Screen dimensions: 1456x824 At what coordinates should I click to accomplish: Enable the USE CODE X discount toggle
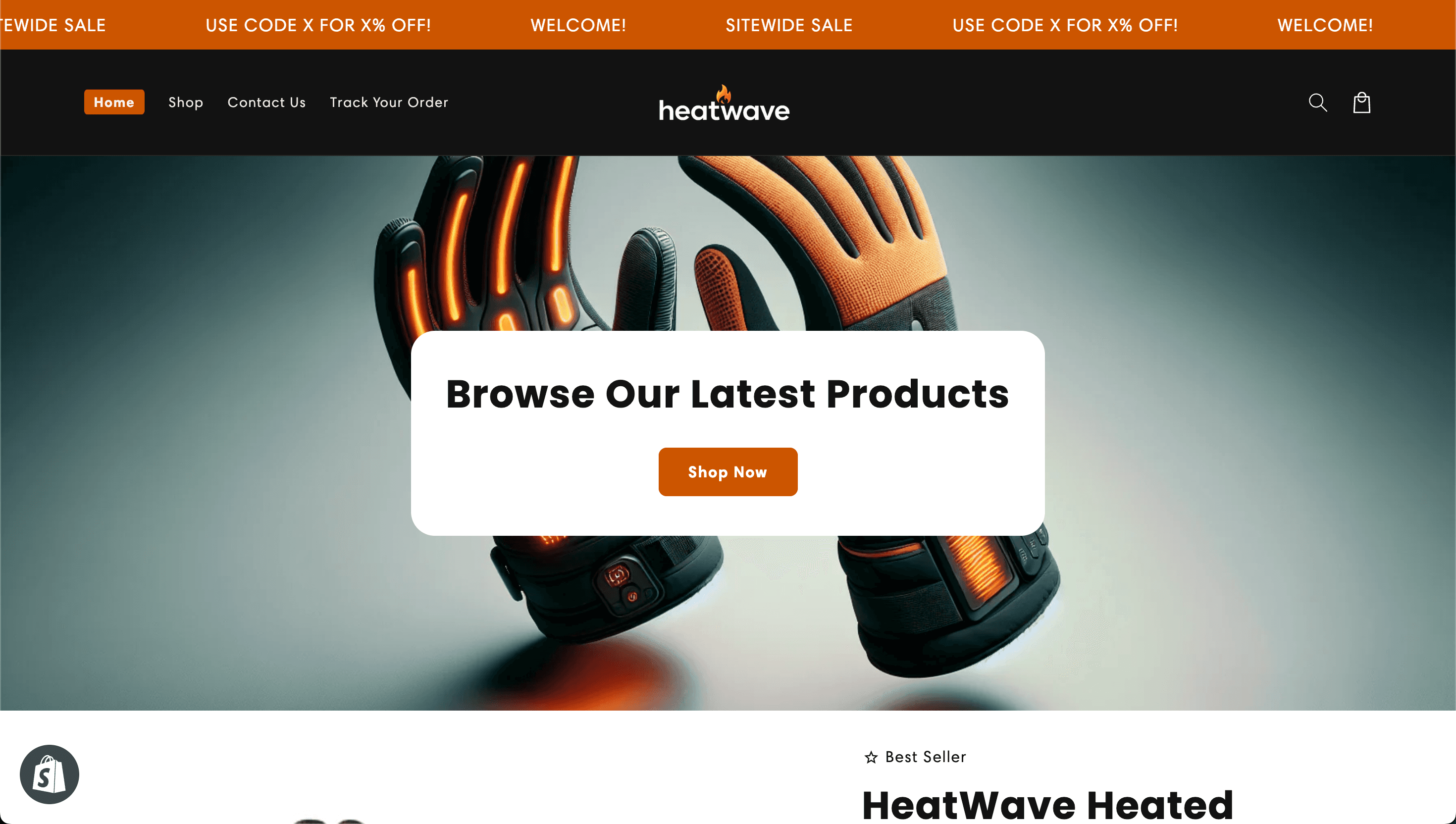(318, 25)
